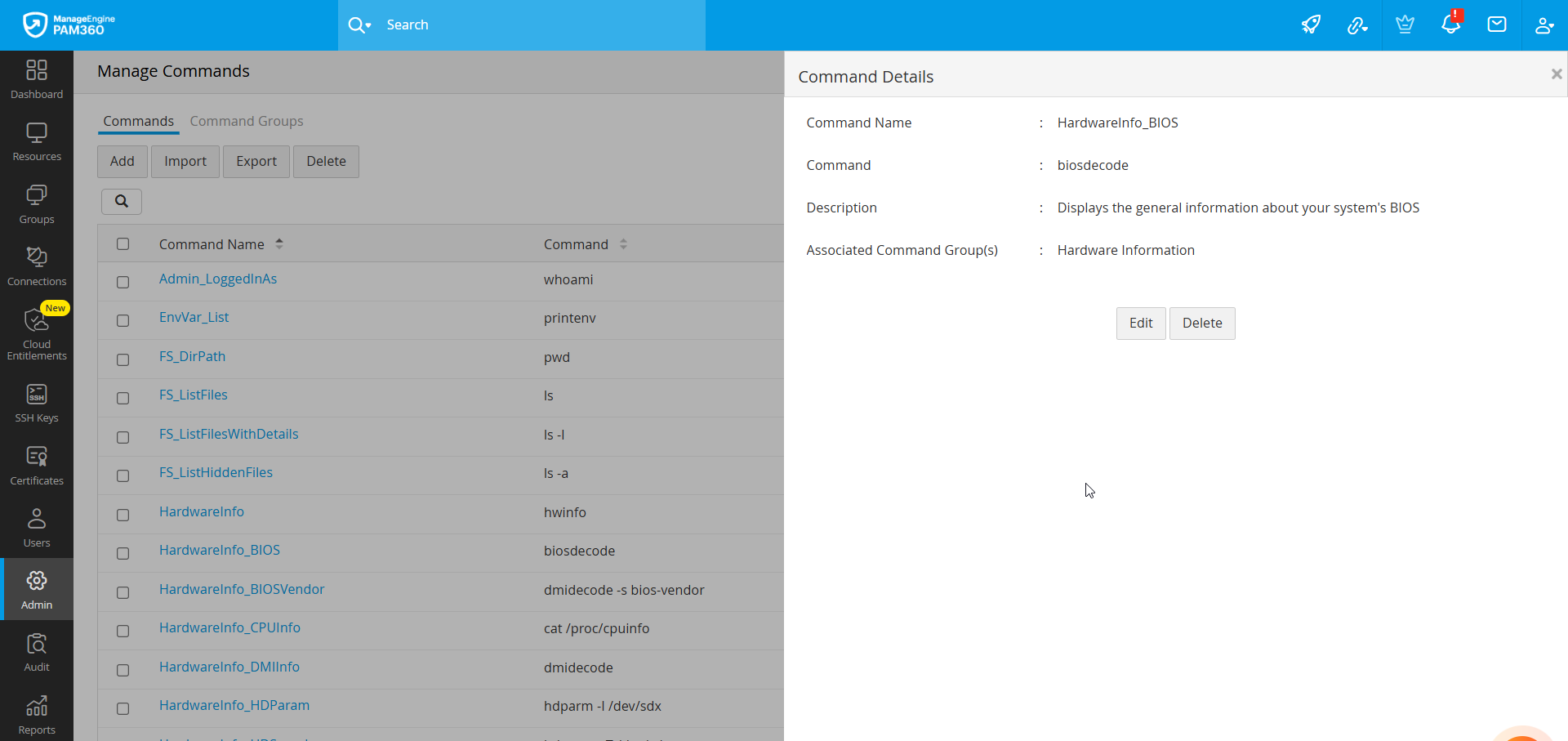Image resolution: width=1568 pixels, height=741 pixels.
Task: Open the Dashboard sidebar icon
Action: tap(37, 79)
